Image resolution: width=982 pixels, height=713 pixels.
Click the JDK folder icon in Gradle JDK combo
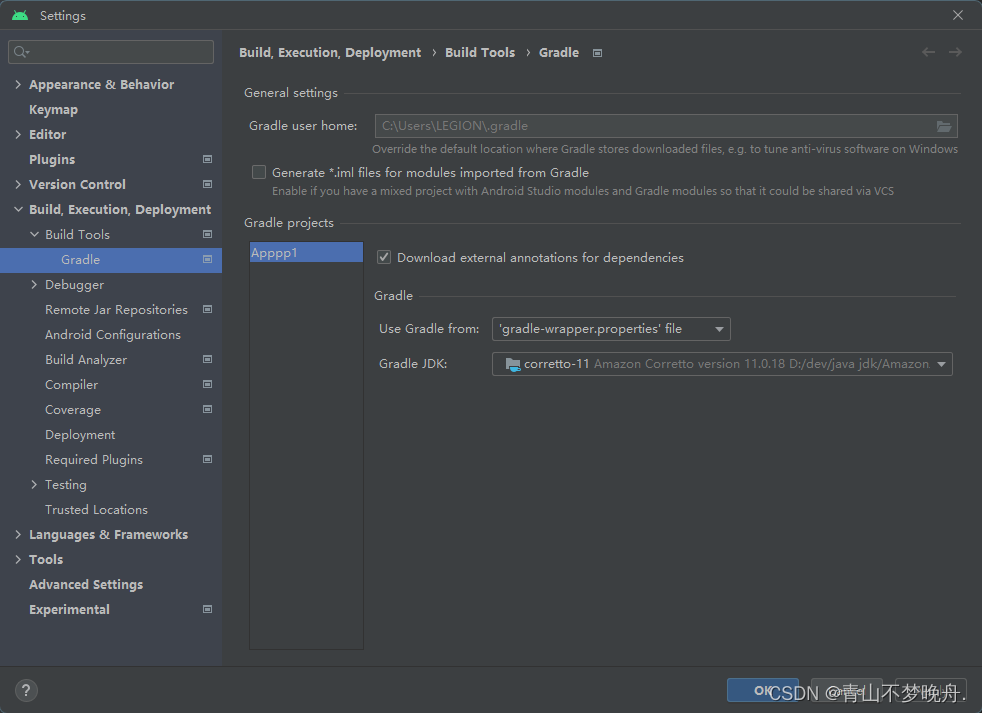point(513,364)
